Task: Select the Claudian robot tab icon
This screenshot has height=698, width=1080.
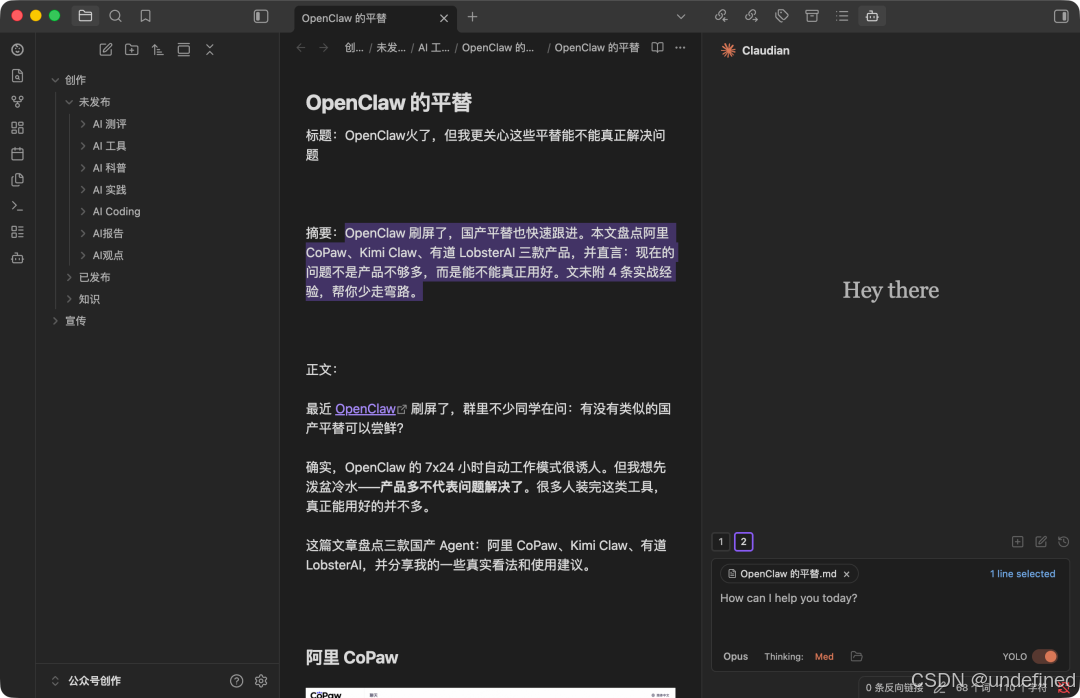Action: point(872,16)
